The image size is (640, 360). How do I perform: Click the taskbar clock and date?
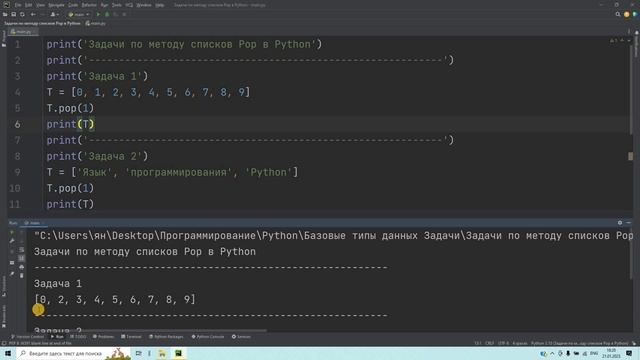(611, 353)
